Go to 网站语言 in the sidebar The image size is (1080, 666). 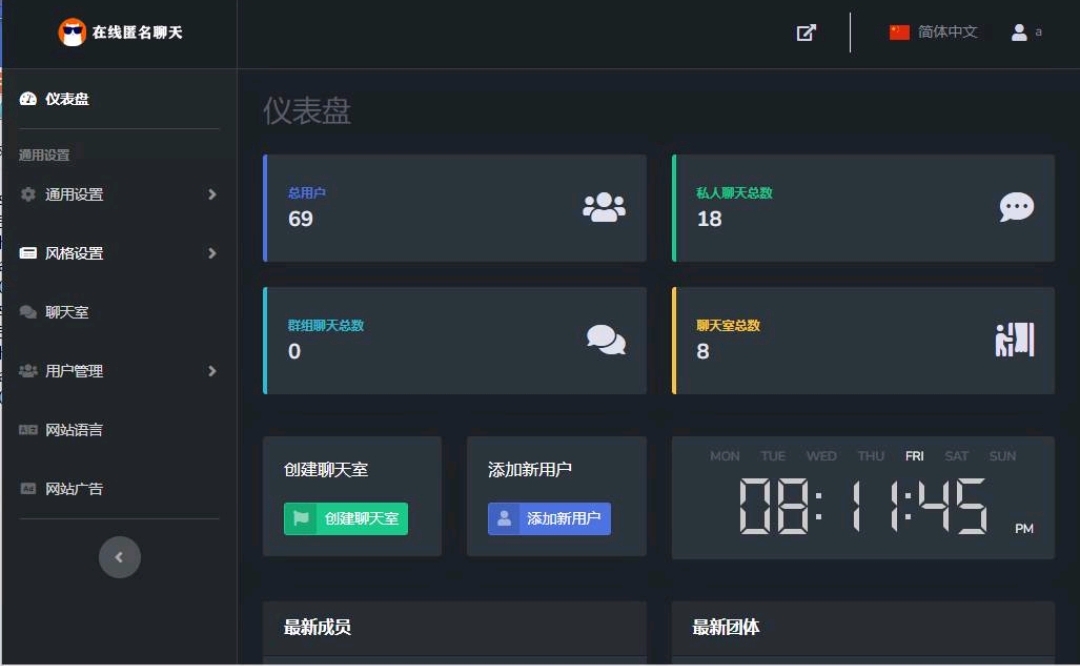[73, 430]
